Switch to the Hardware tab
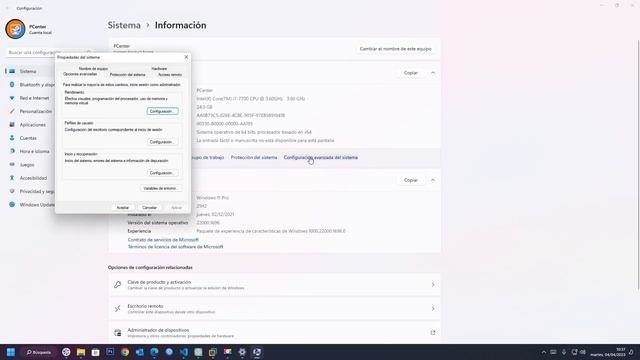 [159, 69]
